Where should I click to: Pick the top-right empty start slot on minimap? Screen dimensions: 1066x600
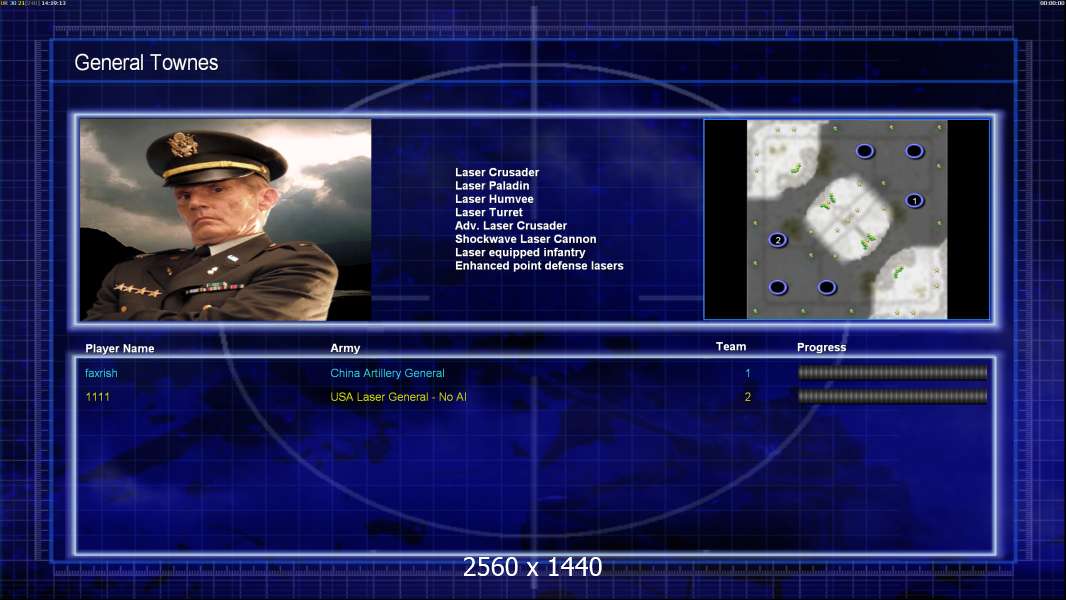click(914, 151)
